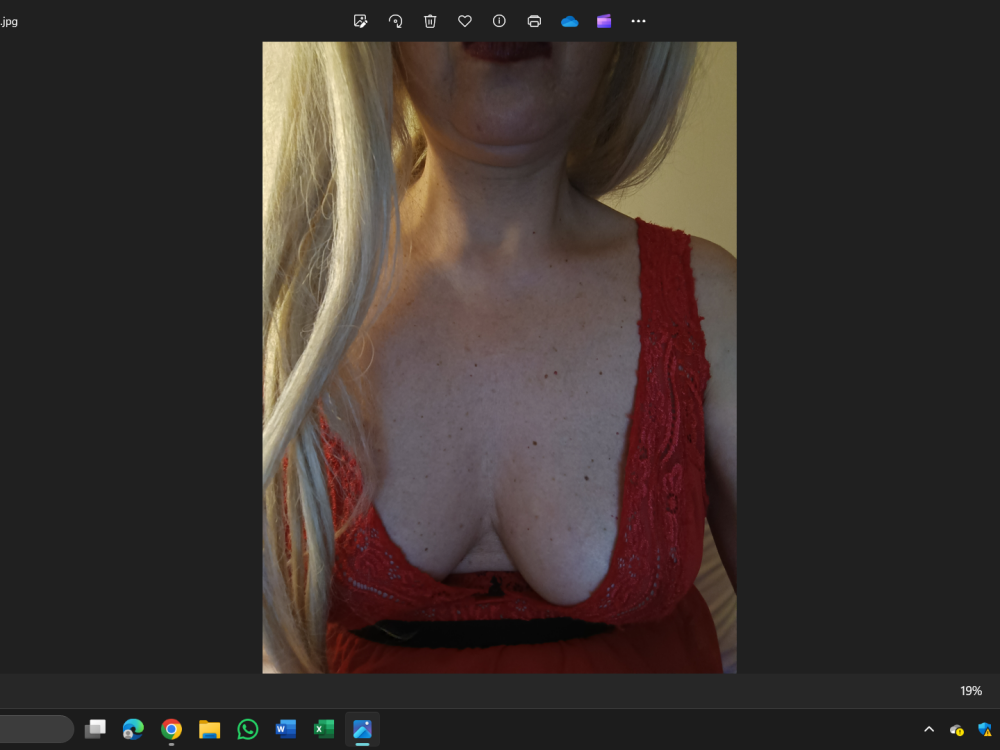Expand hidden system tray icons
This screenshot has width=1000, height=750.
tap(929, 729)
